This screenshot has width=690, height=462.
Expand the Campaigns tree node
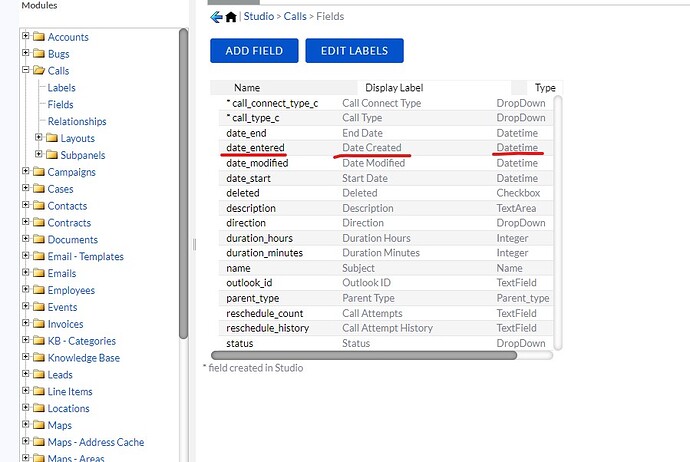[x=26, y=171]
